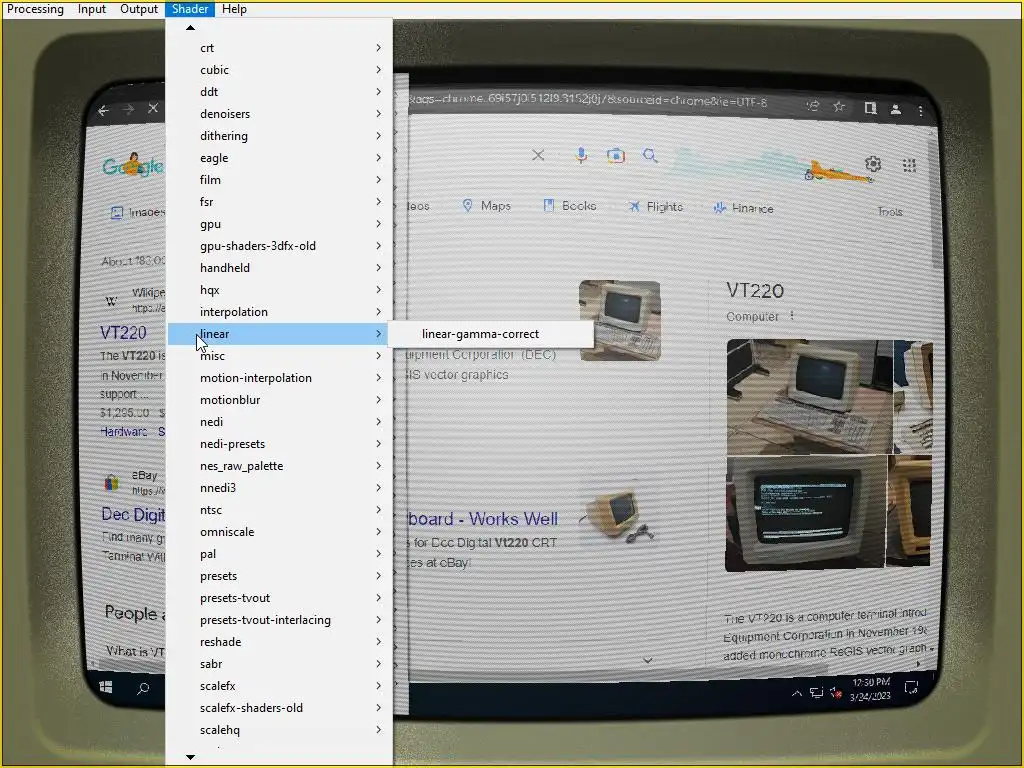Viewport: 1024px width, 768px height.
Task: Expand the film submenu
Action: tap(280, 180)
